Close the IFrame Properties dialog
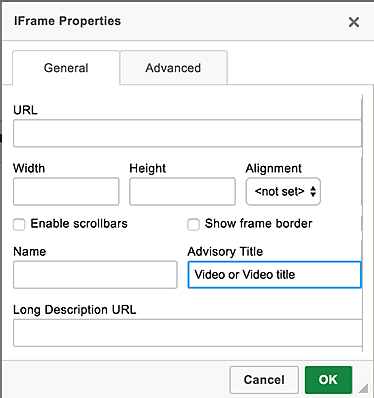The height and width of the screenshot is (398, 374). (354, 22)
